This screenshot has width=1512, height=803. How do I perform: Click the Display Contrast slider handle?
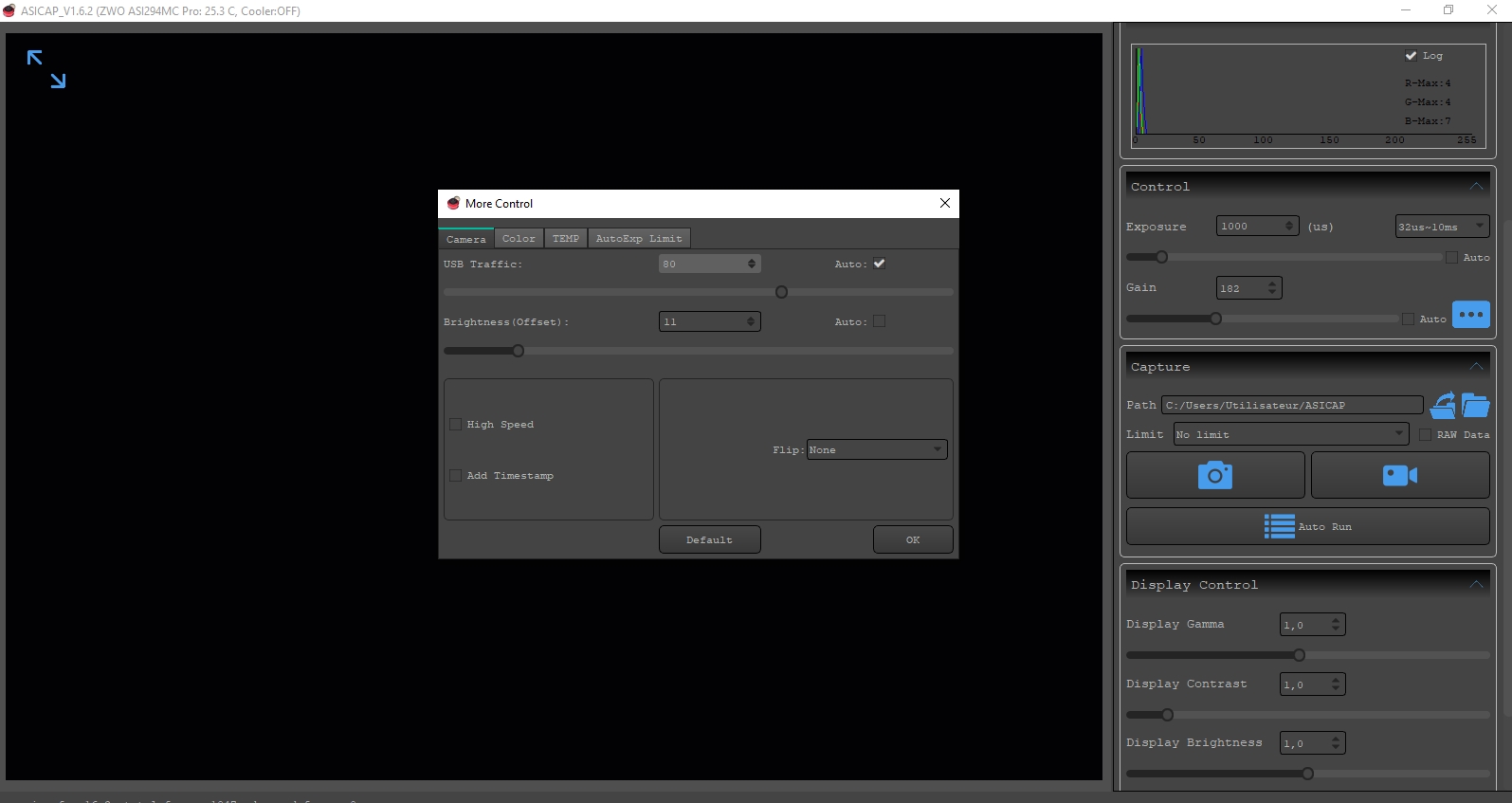tap(1168, 715)
